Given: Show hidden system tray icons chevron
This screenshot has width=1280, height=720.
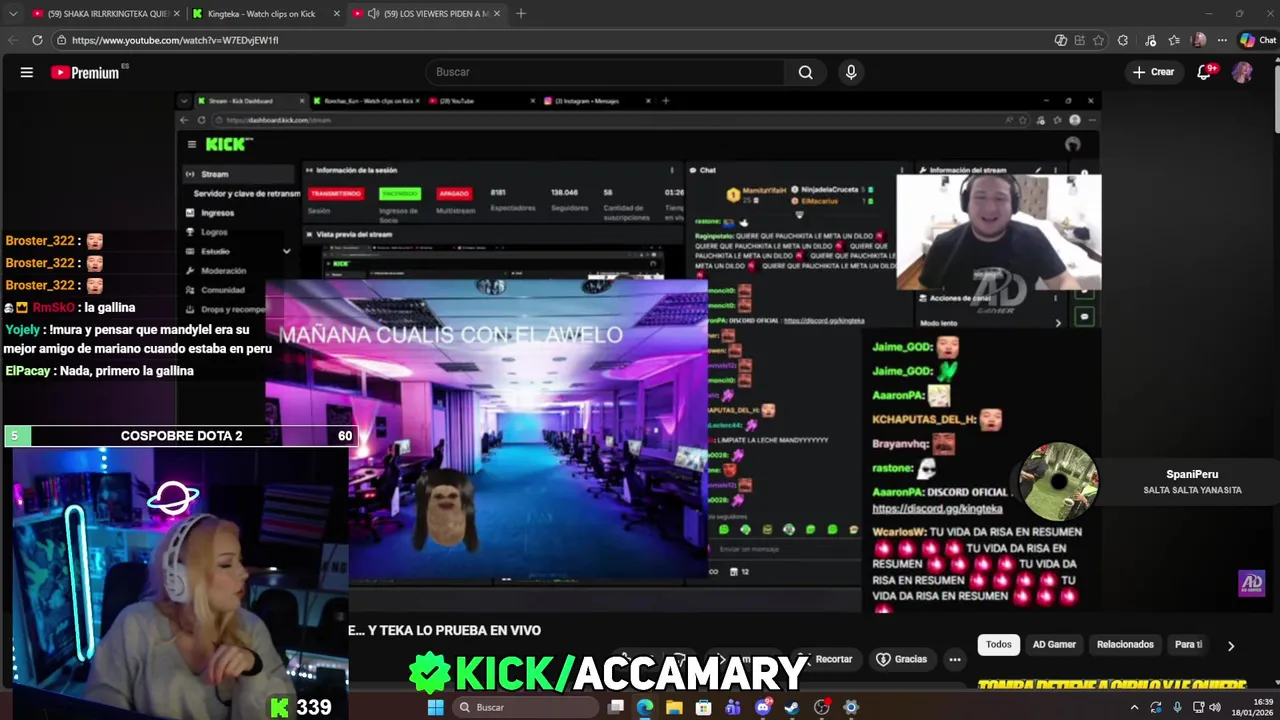Looking at the screenshot, I should (x=1134, y=707).
